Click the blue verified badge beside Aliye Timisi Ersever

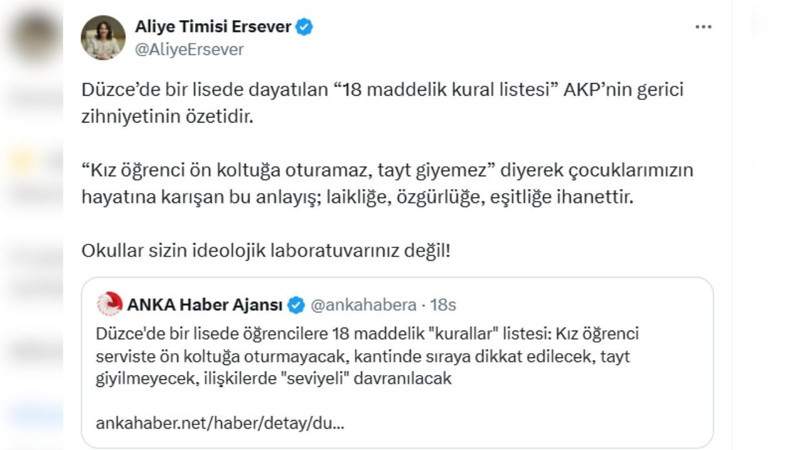pyautogui.click(x=304, y=27)
